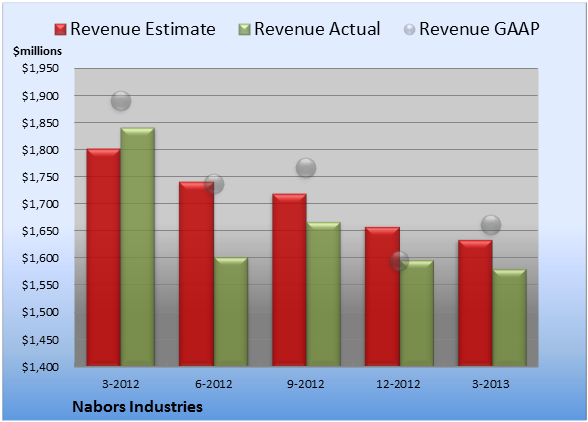Select the red estimate bar for 6-2012
Image resolution: width=588 pixels, height=422 pixels.
[x=196, y=274]
